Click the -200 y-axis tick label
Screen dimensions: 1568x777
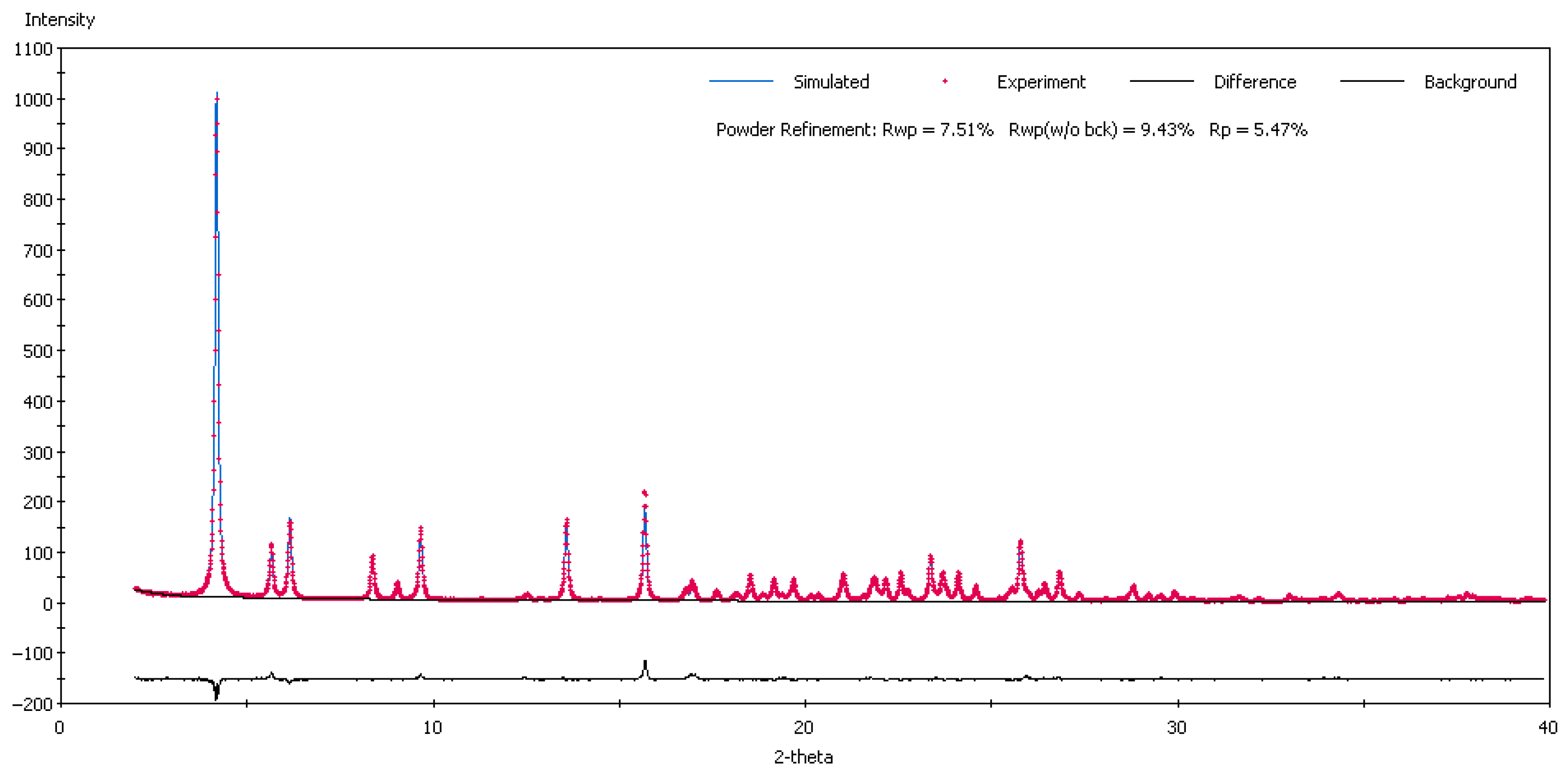pyautogui.click(x=32, y=704)
